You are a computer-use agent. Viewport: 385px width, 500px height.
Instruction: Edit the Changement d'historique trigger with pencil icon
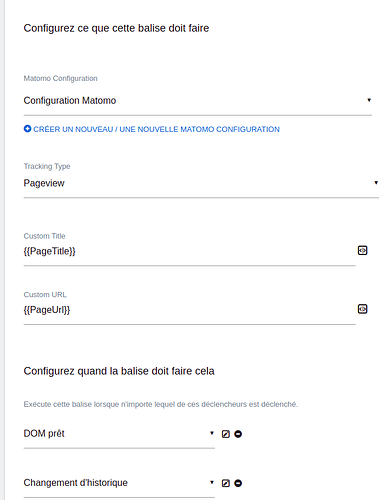point(226,483)
